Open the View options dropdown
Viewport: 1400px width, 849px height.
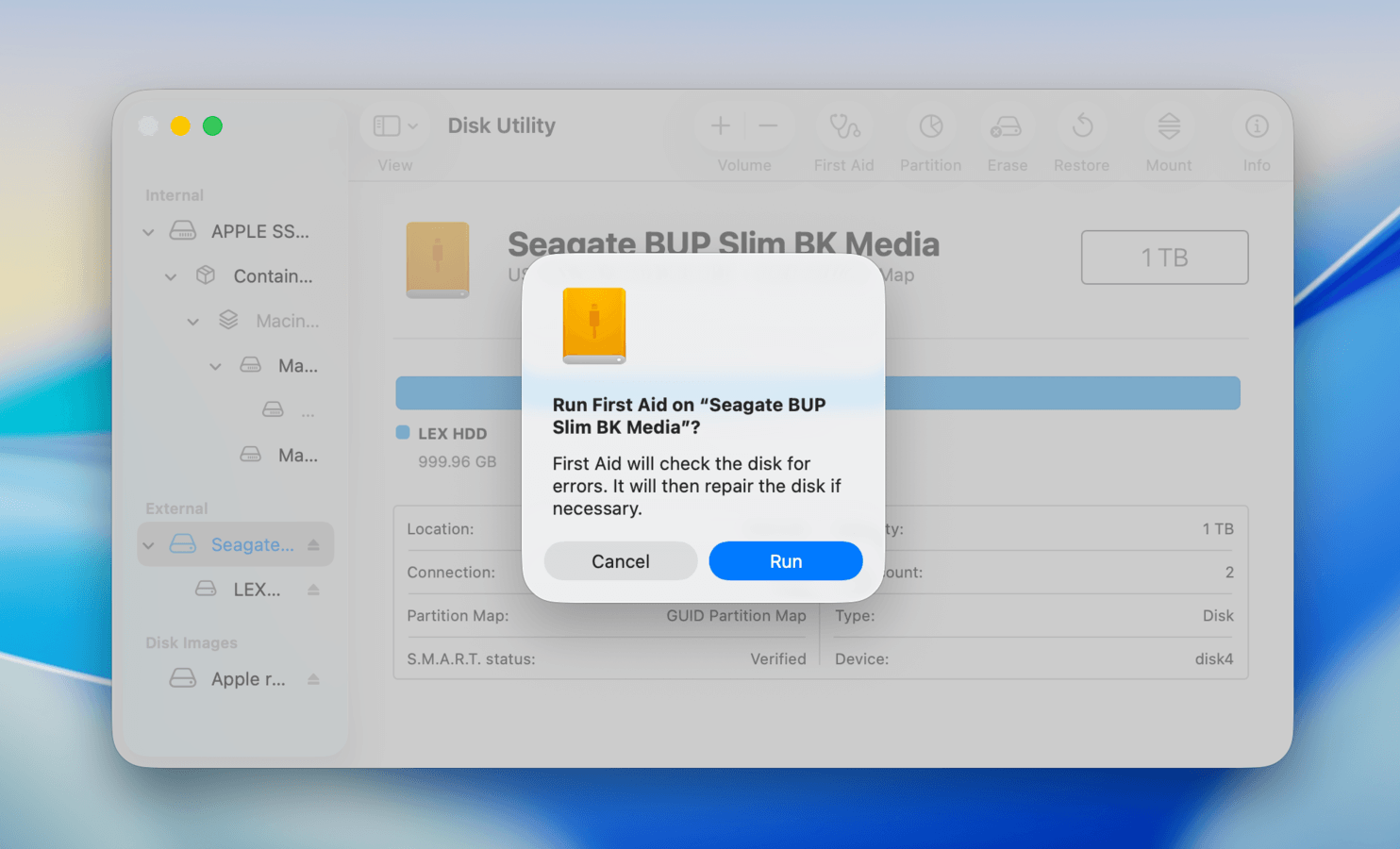[393, 125]
